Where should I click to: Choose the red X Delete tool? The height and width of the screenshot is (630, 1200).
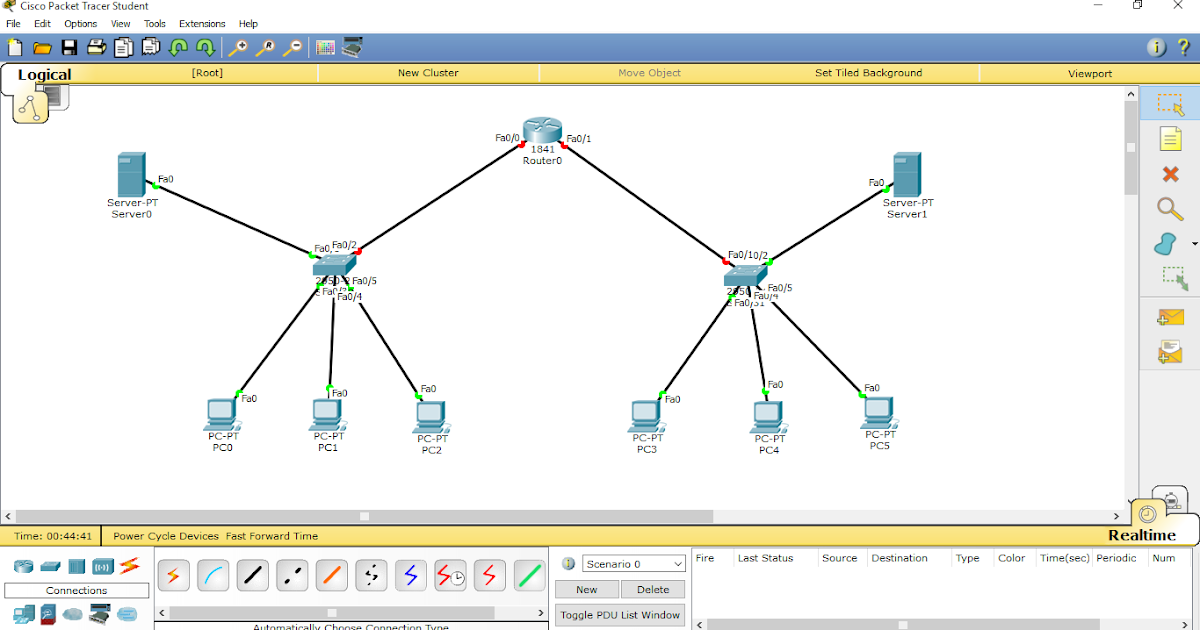pos(1170,174)
